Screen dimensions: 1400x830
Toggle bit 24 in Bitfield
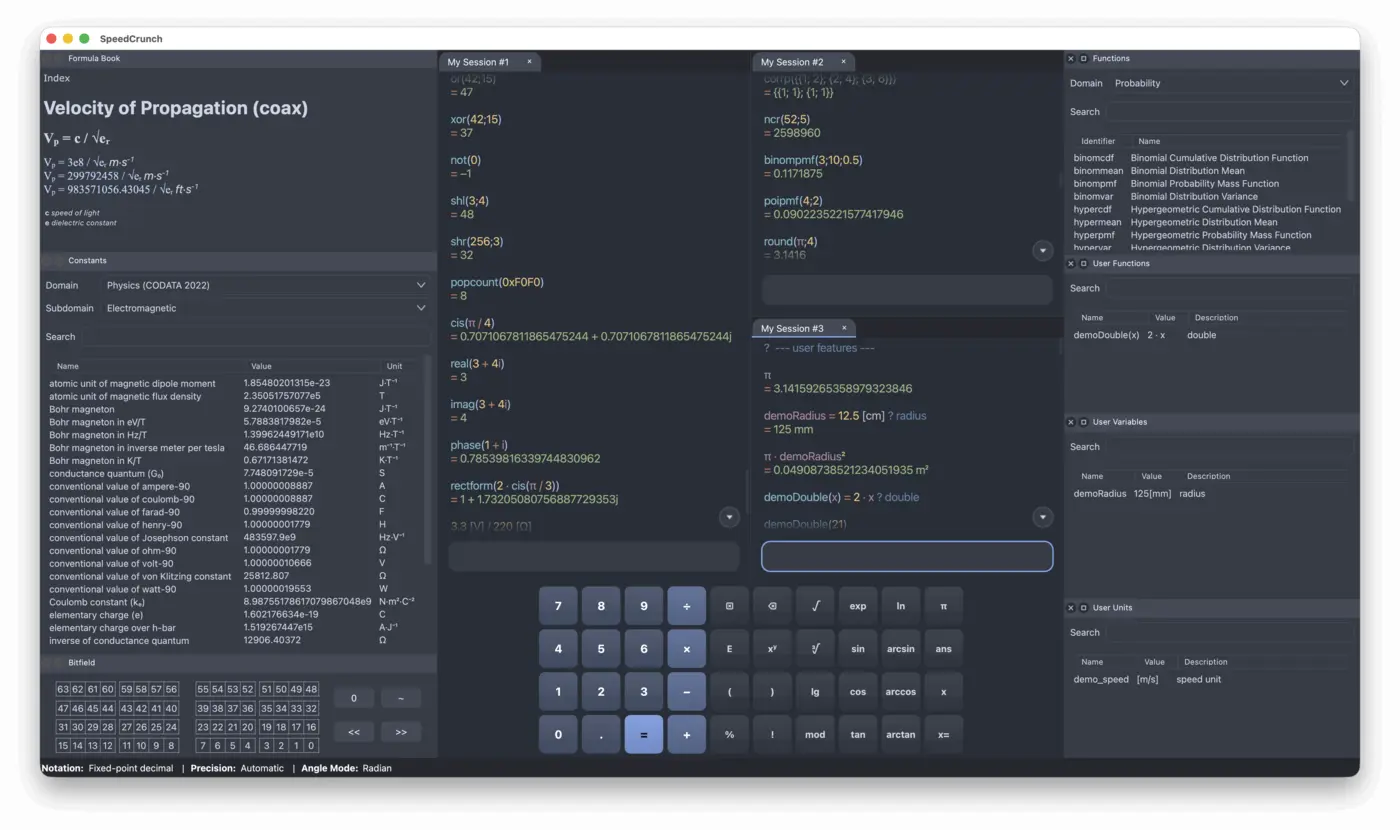pos(172,727)
